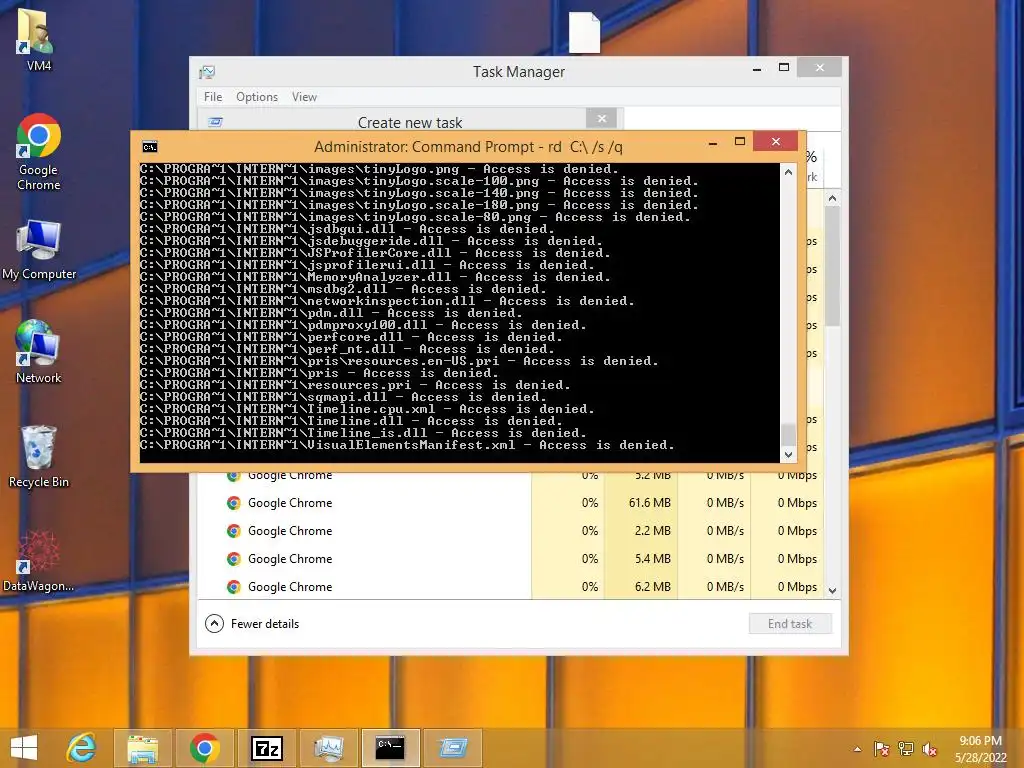1024x768 pixels.
Task: Select Google Chrome process using 2.2 MB
Action: pyautogui.click(x=510, y=531)
